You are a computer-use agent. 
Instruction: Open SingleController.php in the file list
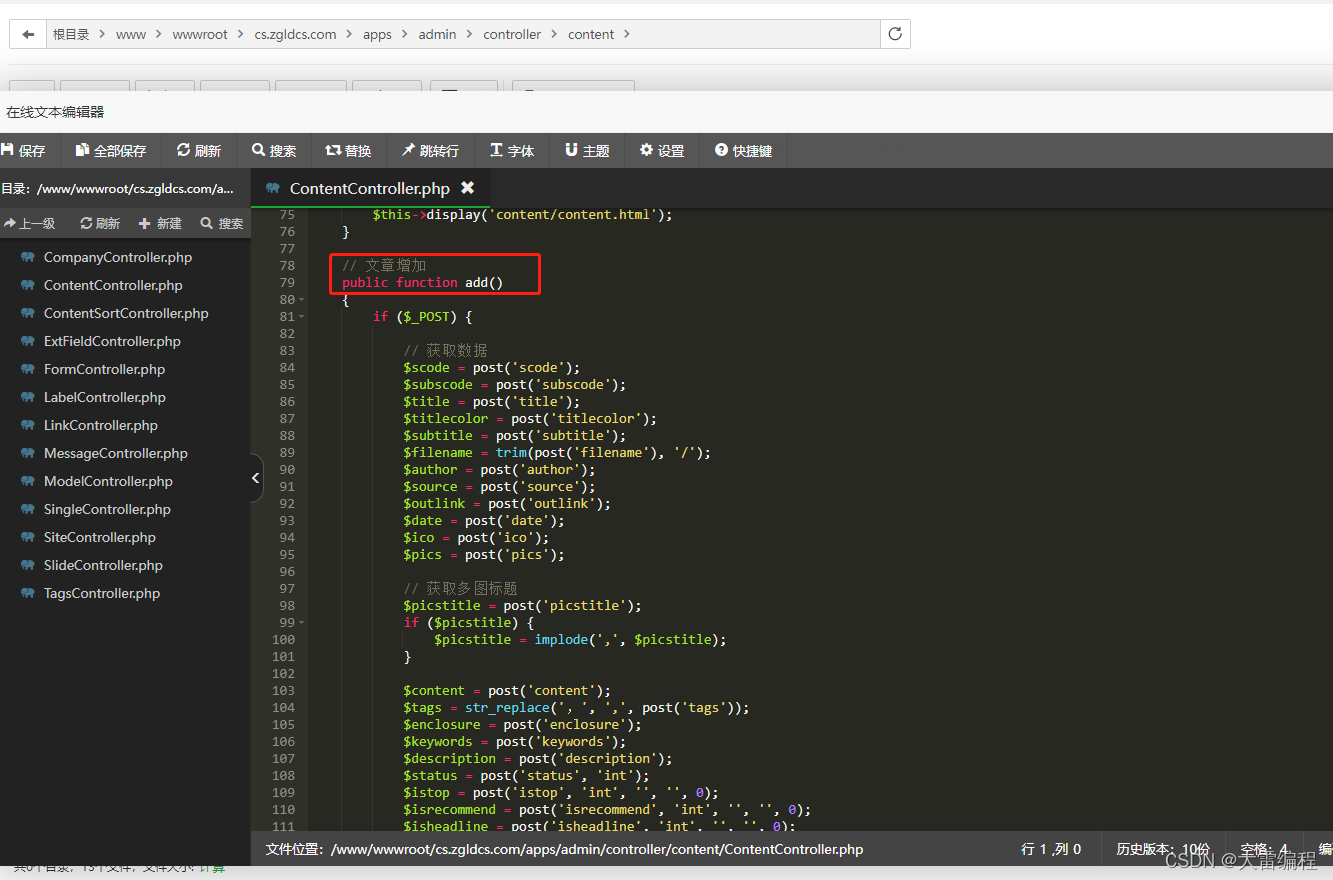click(107, 509)
